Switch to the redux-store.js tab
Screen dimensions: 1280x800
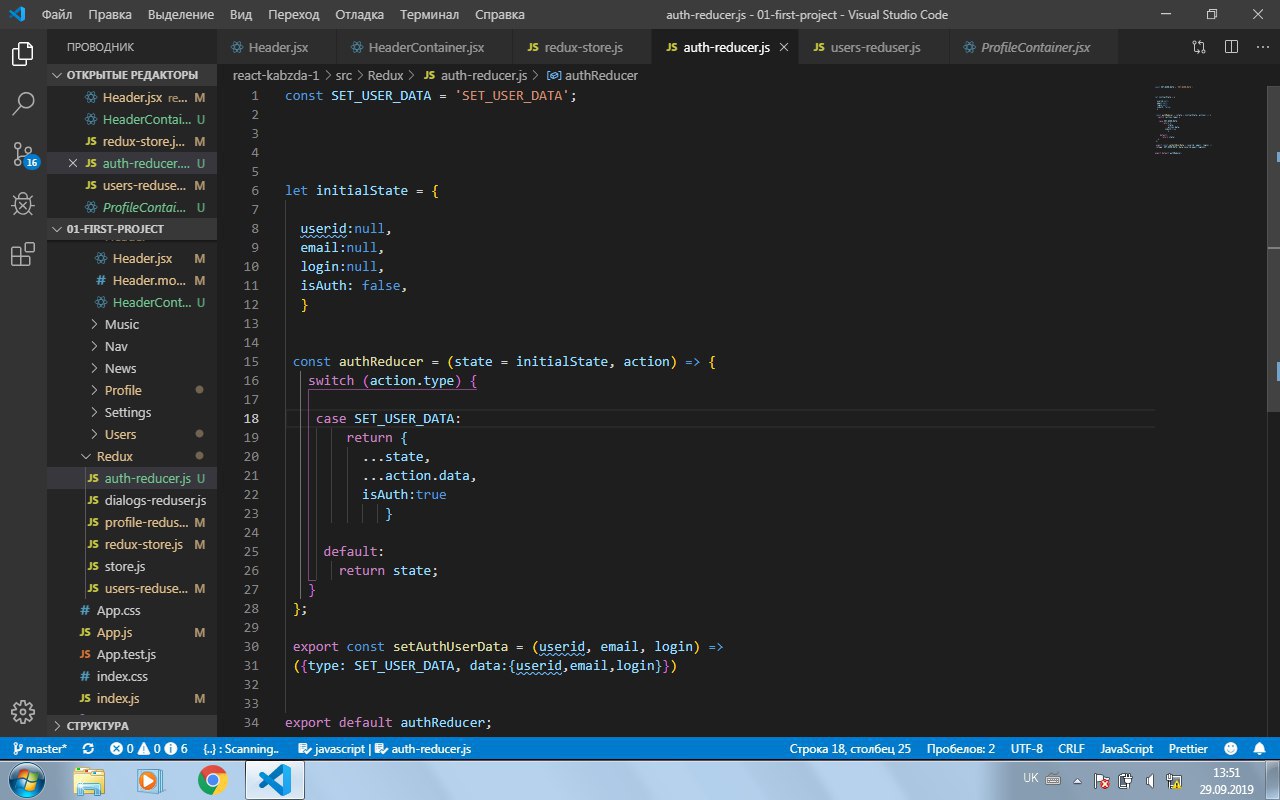click(x=575, y=47)
